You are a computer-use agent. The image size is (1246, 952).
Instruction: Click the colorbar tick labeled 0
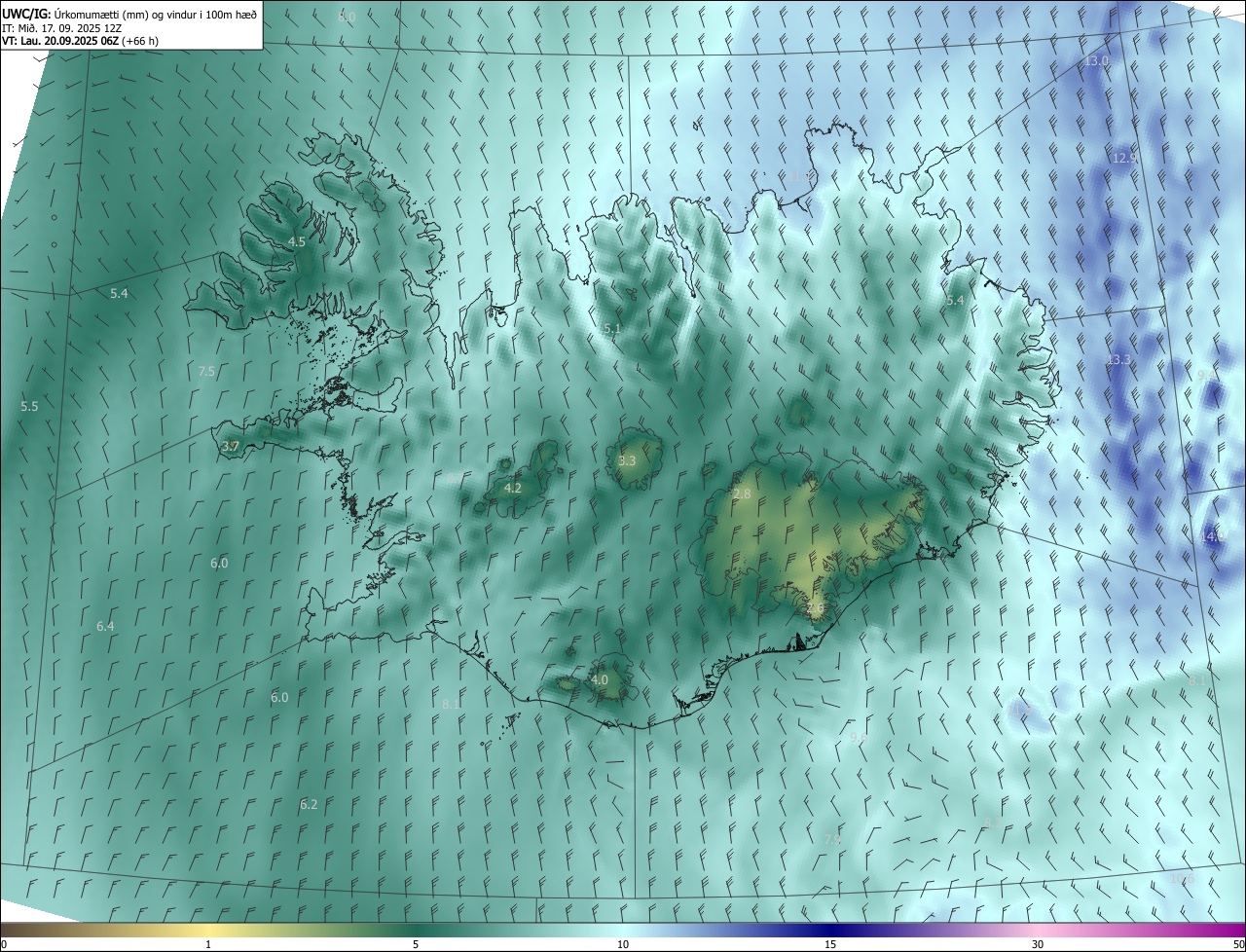pyautogui.click(x=4, y=944)
